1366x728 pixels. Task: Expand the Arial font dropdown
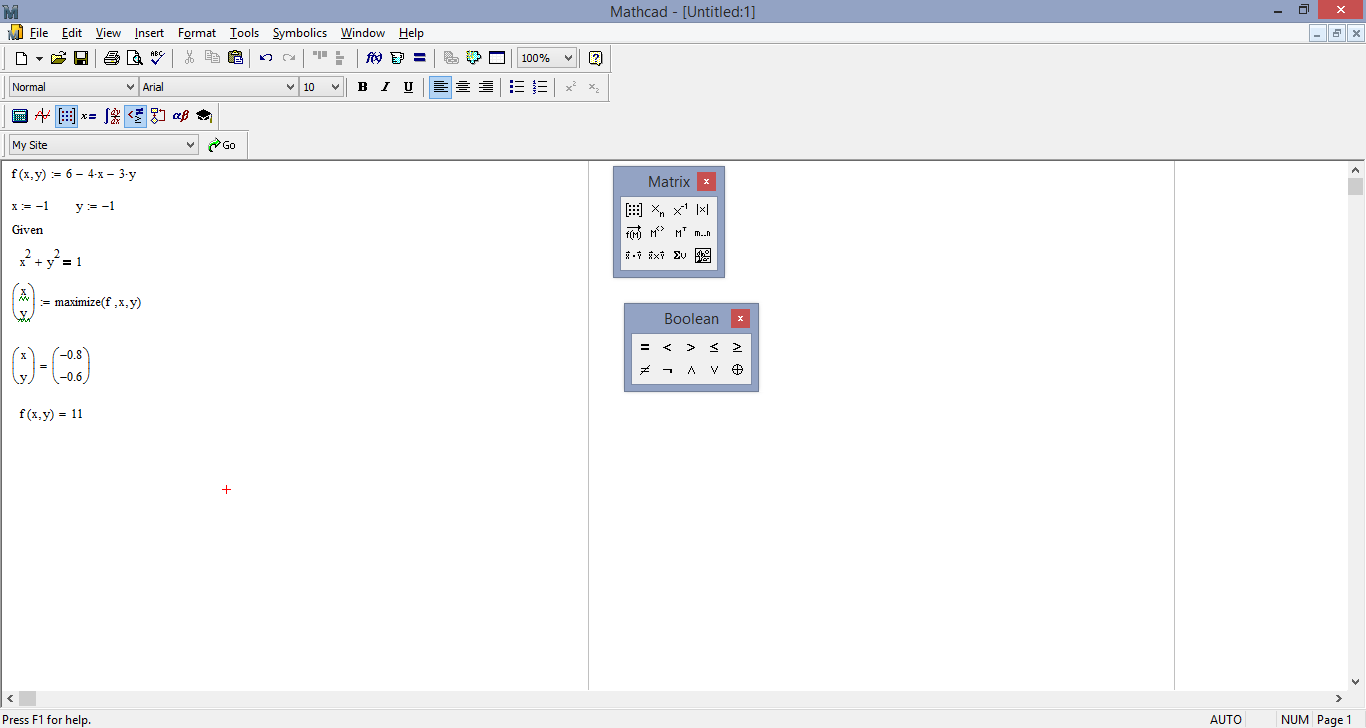tap(290, 87)
